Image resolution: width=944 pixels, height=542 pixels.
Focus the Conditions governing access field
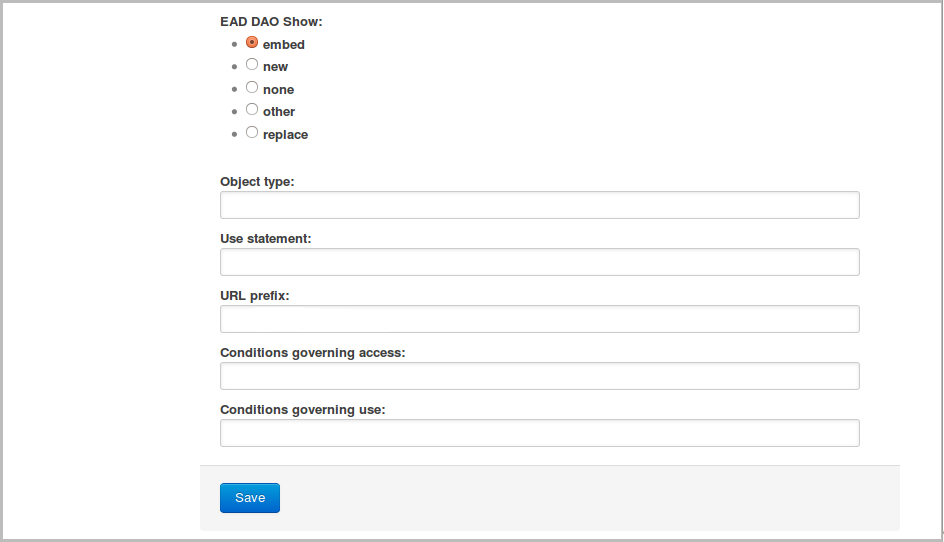click(x=539, y=376)
